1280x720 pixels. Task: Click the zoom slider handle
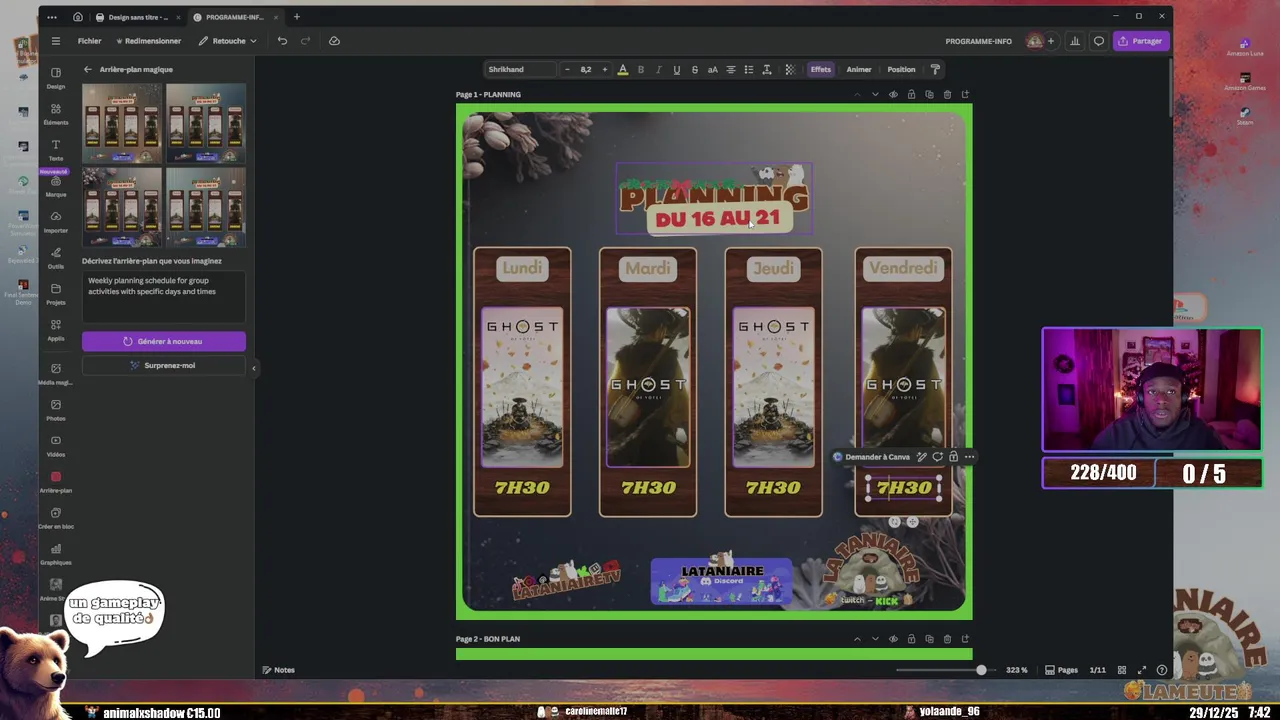point(981,670)
